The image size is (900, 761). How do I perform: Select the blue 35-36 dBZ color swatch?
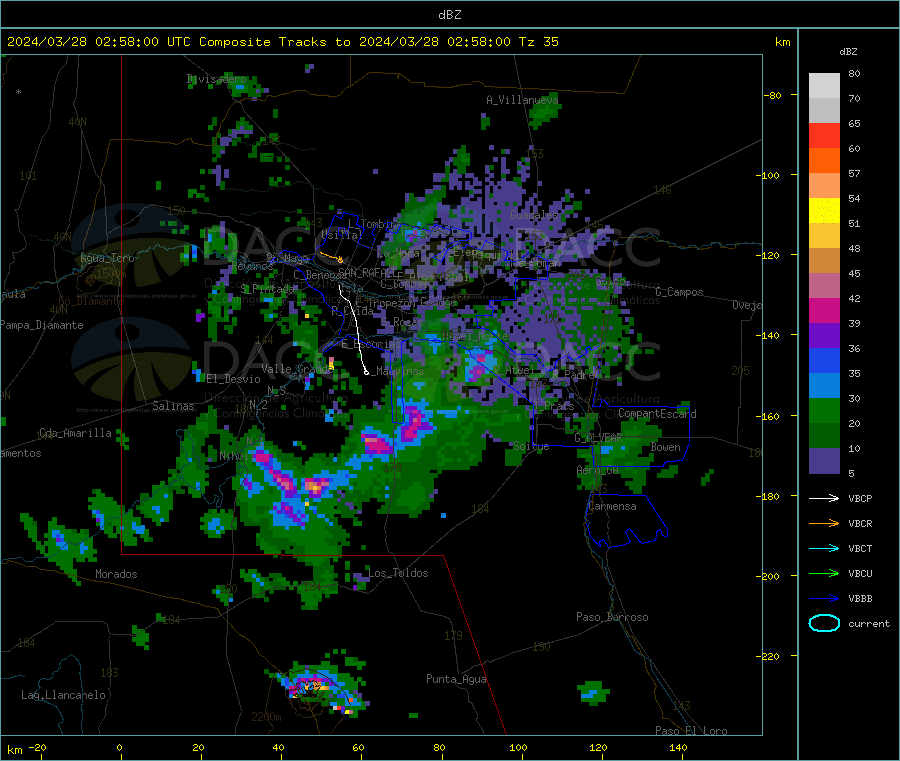click(824, 360)
